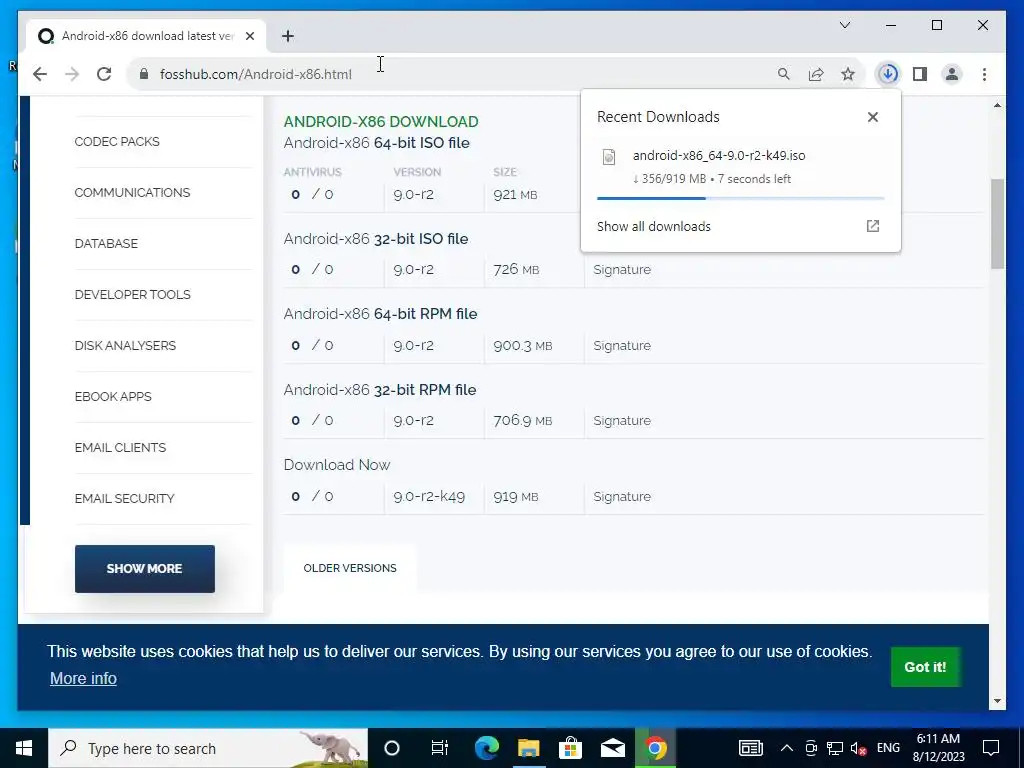This screenshot has height=768, width=1024.
Task: Expand tab search chevron
Action: (x=844, y=25)
